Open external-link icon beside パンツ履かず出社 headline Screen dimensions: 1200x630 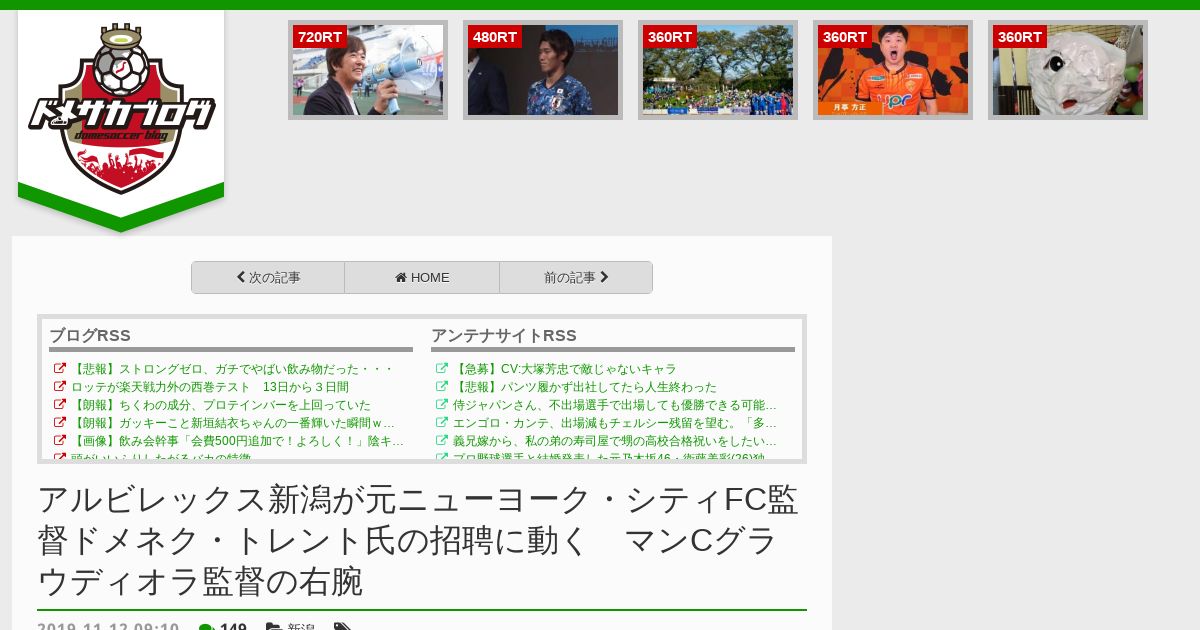coord(442,387)
